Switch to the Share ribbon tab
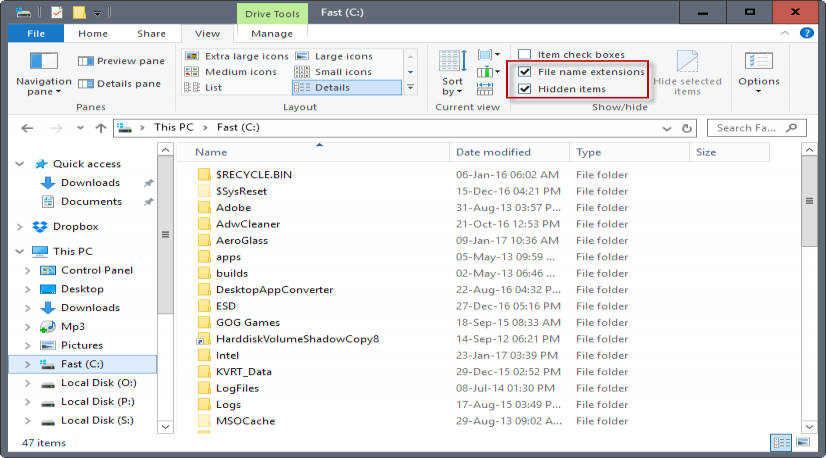Image resolution: width=826 pixels, height=458 pixels. [151, 34]
